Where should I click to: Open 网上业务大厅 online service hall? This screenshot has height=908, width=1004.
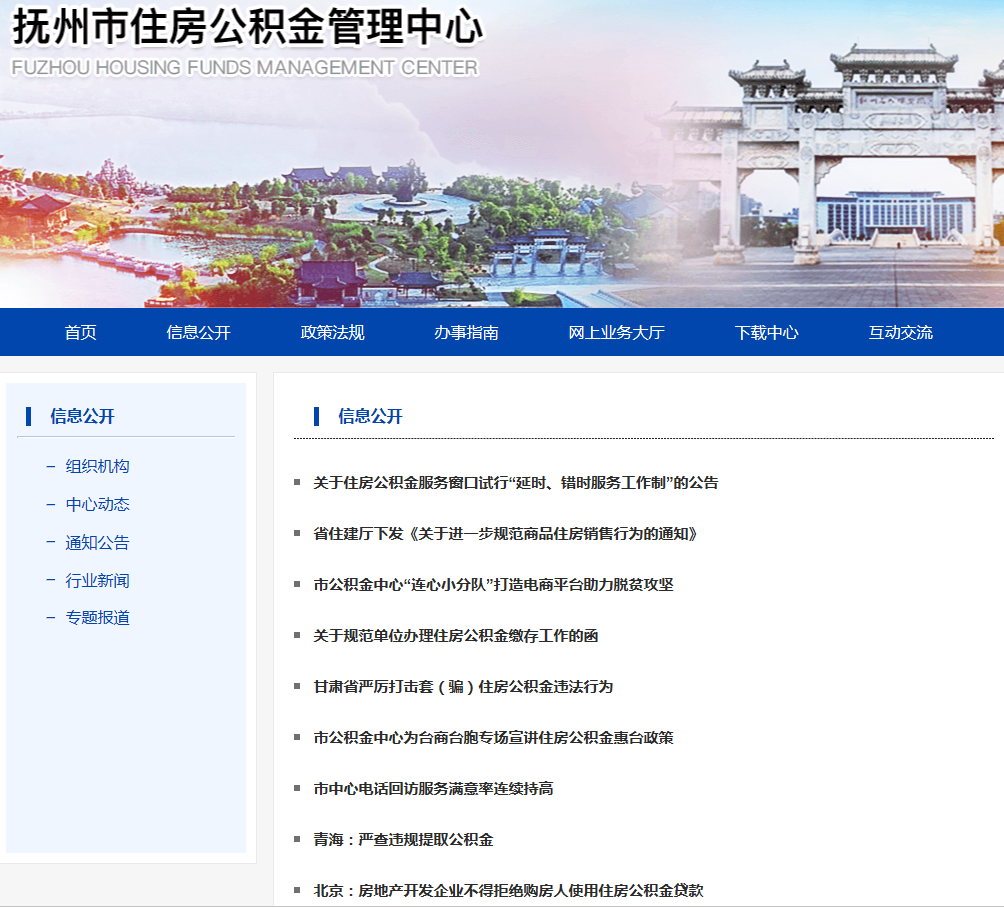point(616,332)
